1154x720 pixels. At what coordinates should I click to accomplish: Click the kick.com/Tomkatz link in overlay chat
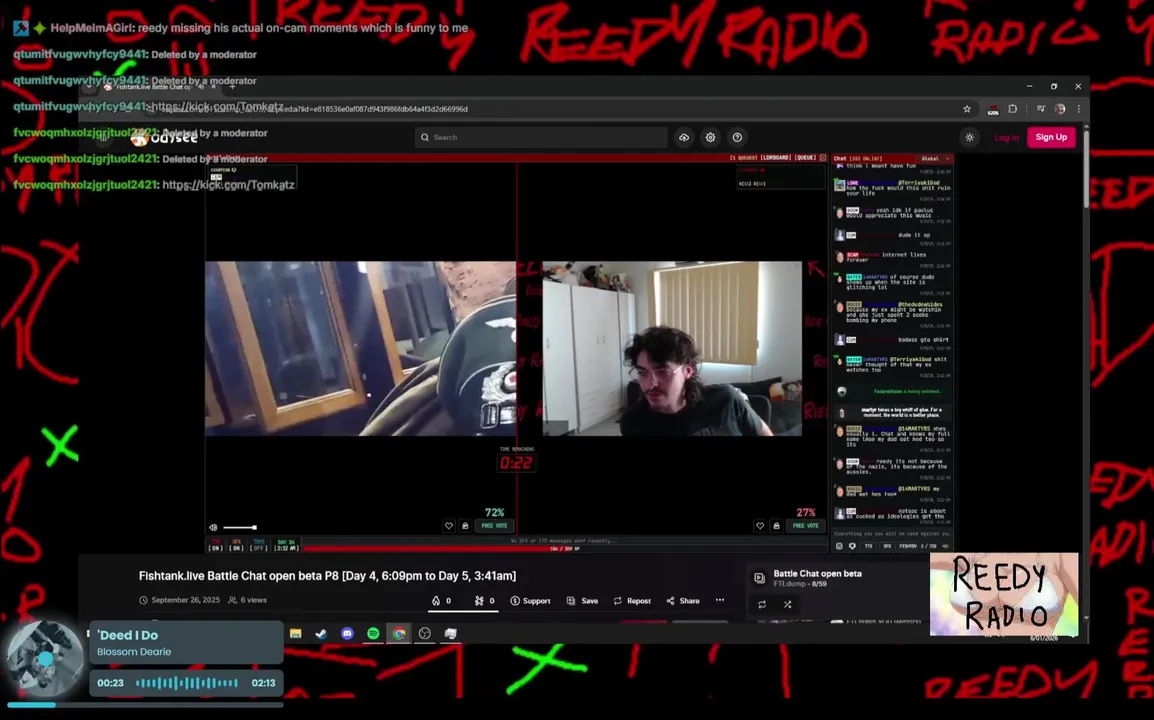tap(228, 185)
